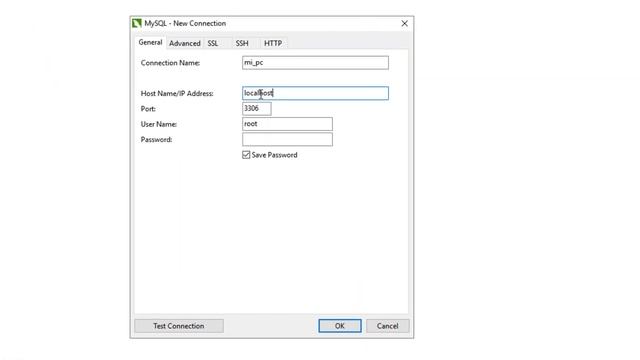Open the HTTP tab
This screenshot has height=360, width=640.
(x=273, y=43)
